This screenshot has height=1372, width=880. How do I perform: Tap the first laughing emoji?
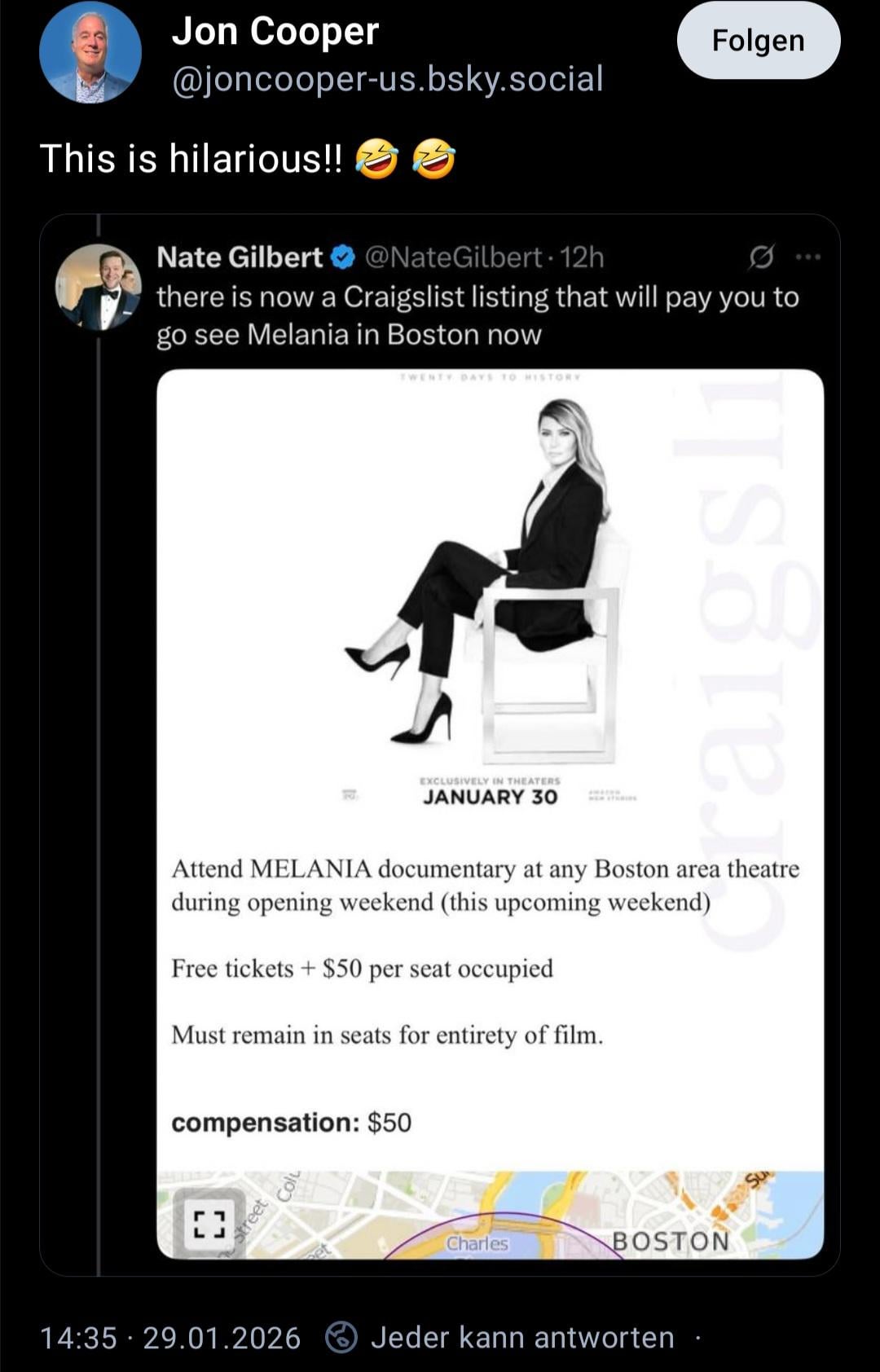click(377, 159)
